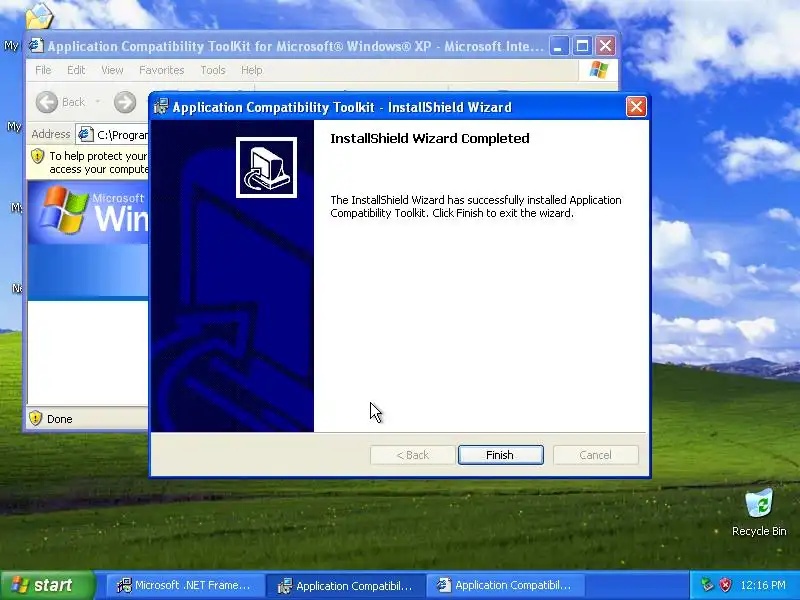Open the View menu in Internet Explorer

(112, 70)
